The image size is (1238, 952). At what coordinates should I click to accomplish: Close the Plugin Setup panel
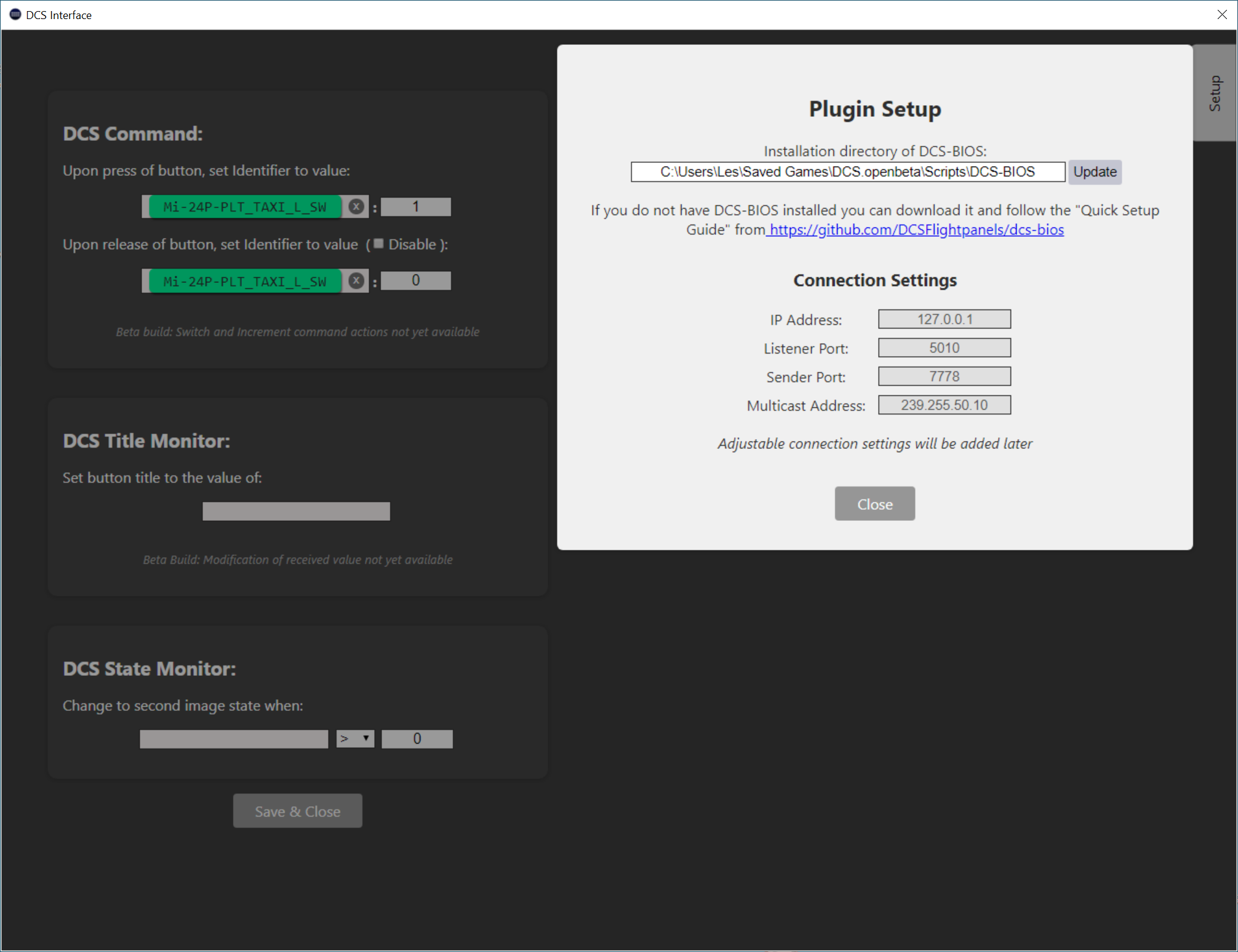(x=874, y=504)
